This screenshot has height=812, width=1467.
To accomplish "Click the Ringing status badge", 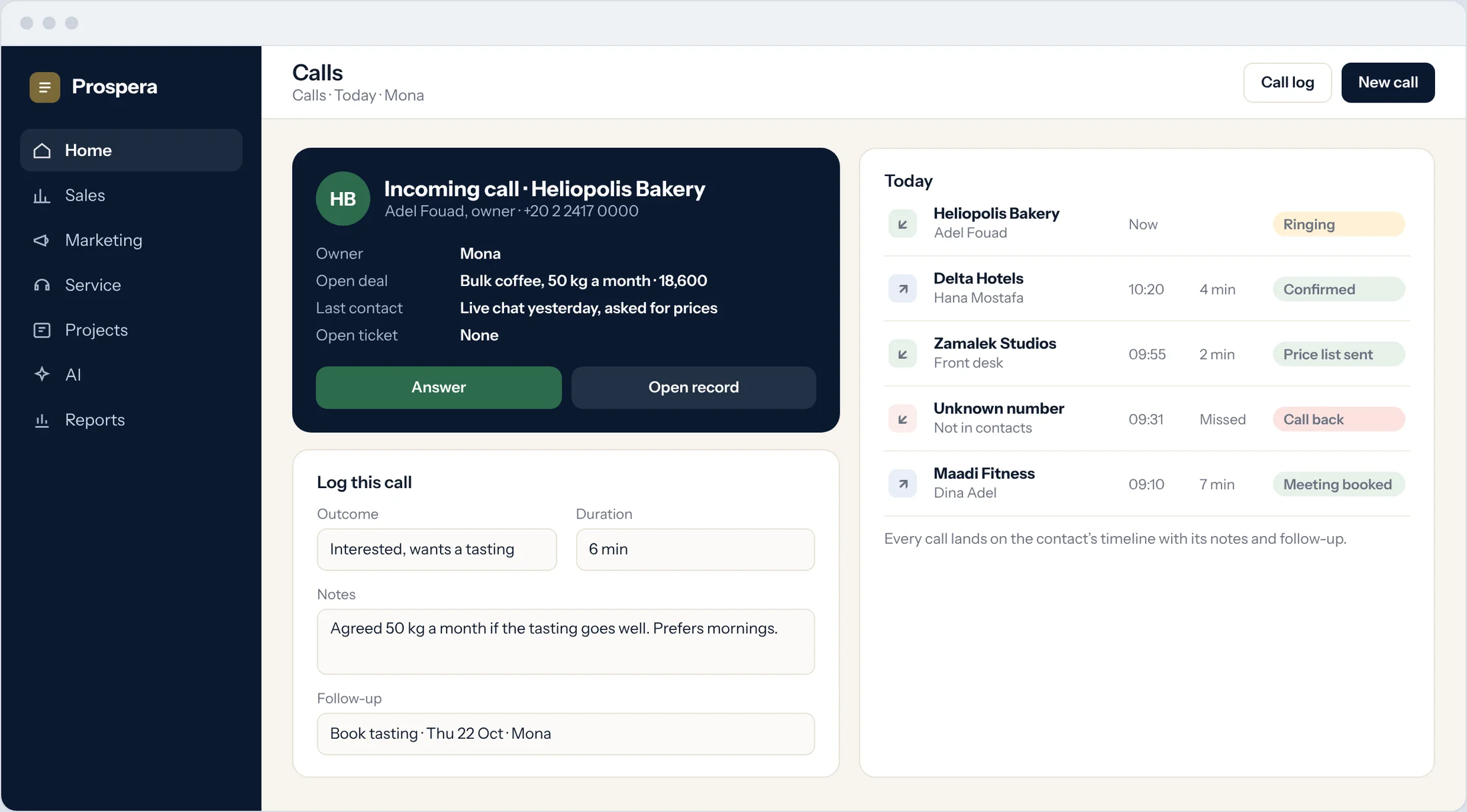I will click(x=1338, y=224).
